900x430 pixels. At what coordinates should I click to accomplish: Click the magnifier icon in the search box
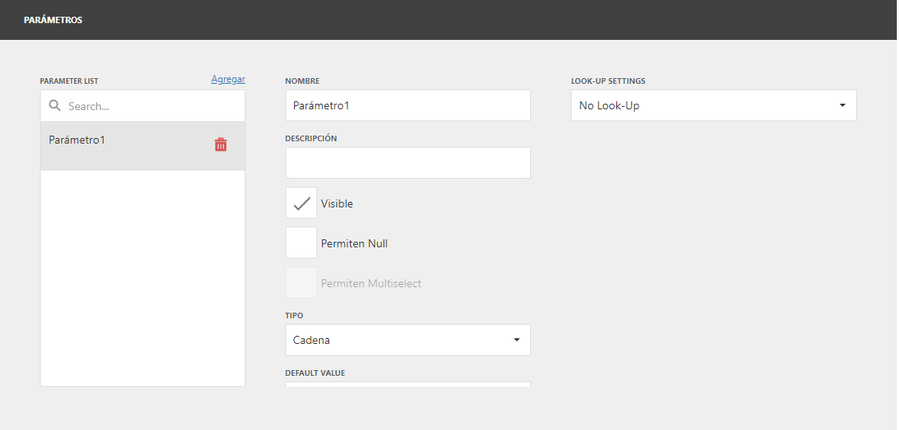tap(55, 106)
